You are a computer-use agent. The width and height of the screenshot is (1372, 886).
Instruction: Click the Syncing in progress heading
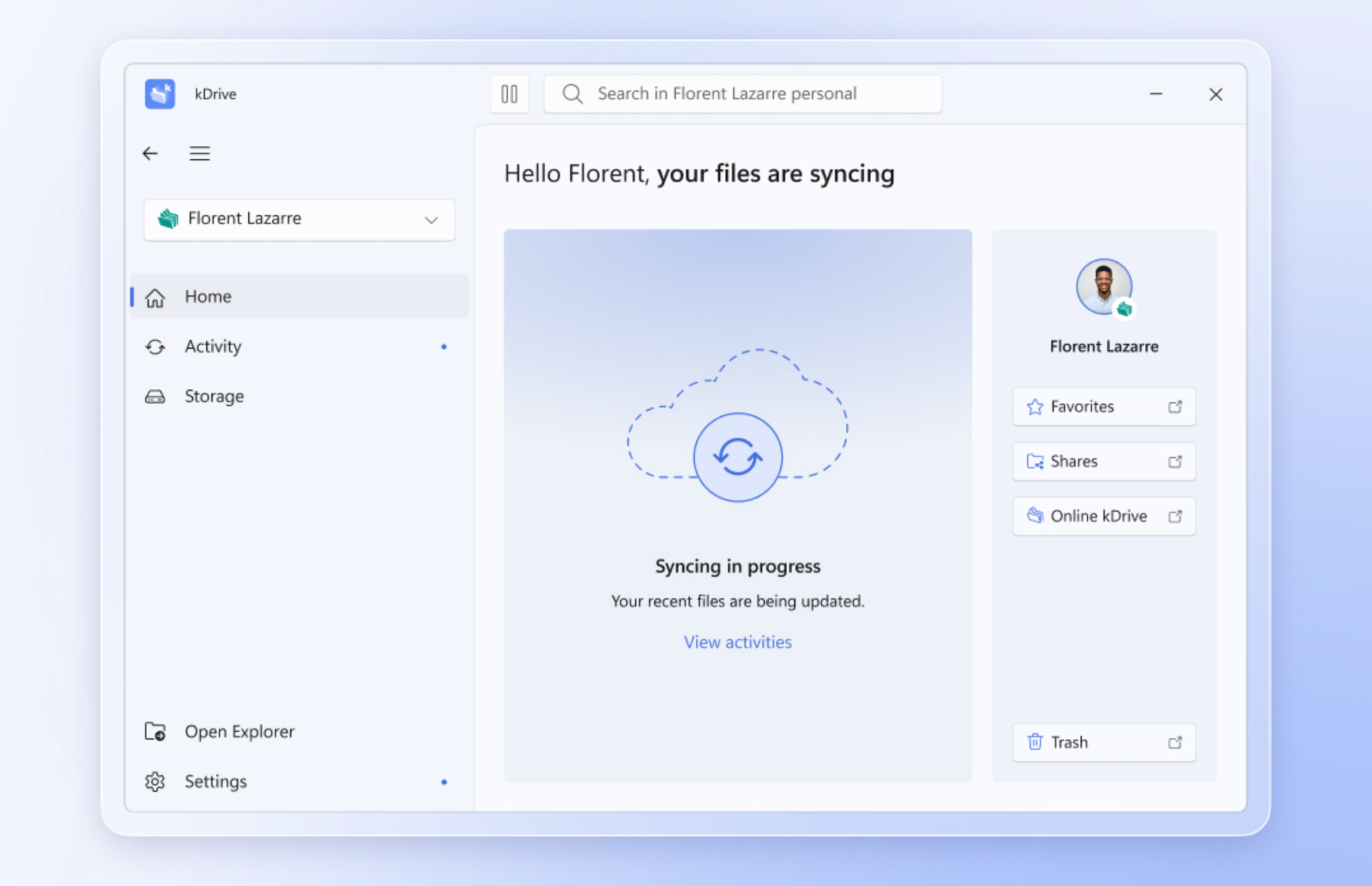738,566
